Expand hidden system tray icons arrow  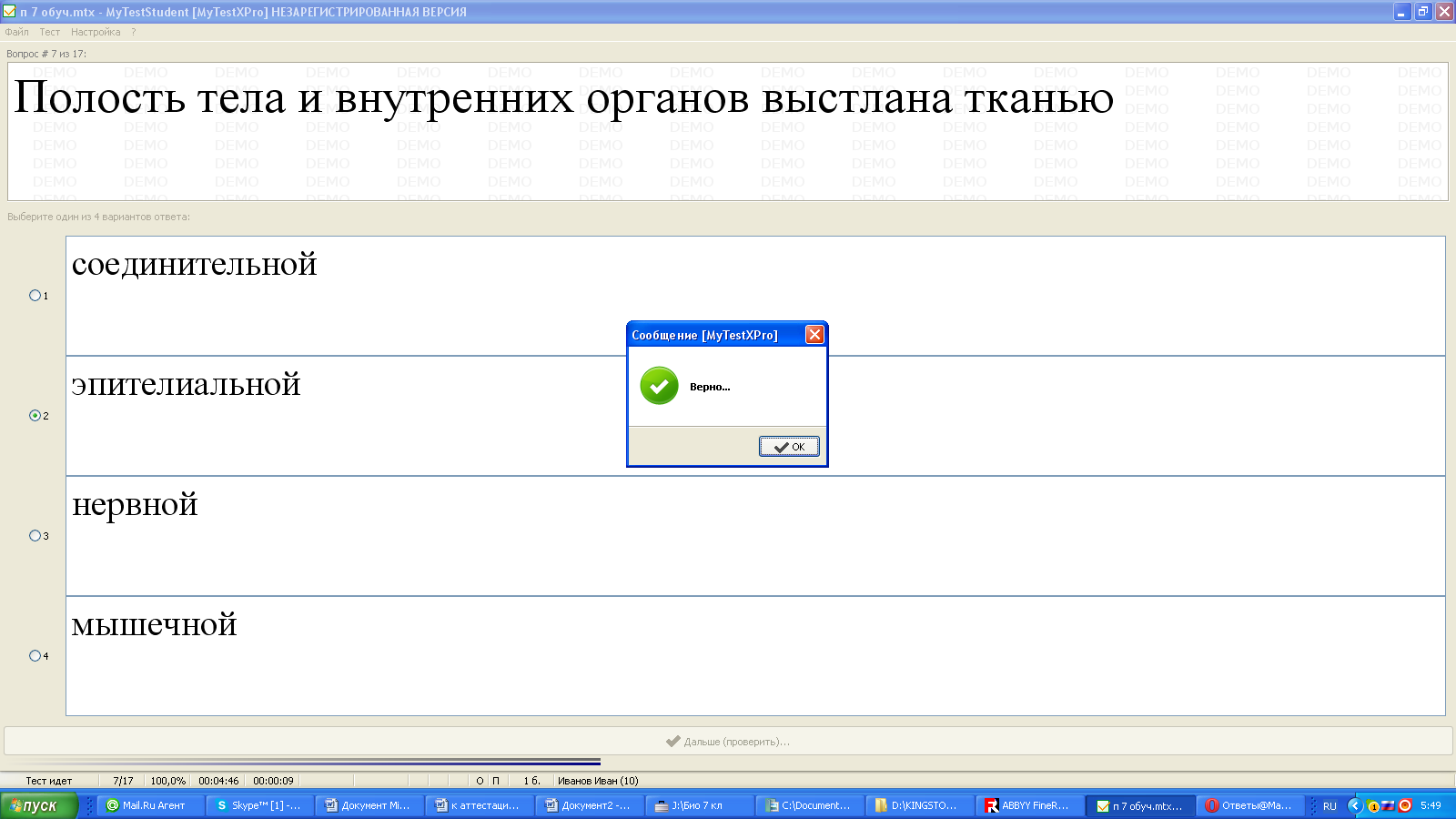tap(1354, 805)
